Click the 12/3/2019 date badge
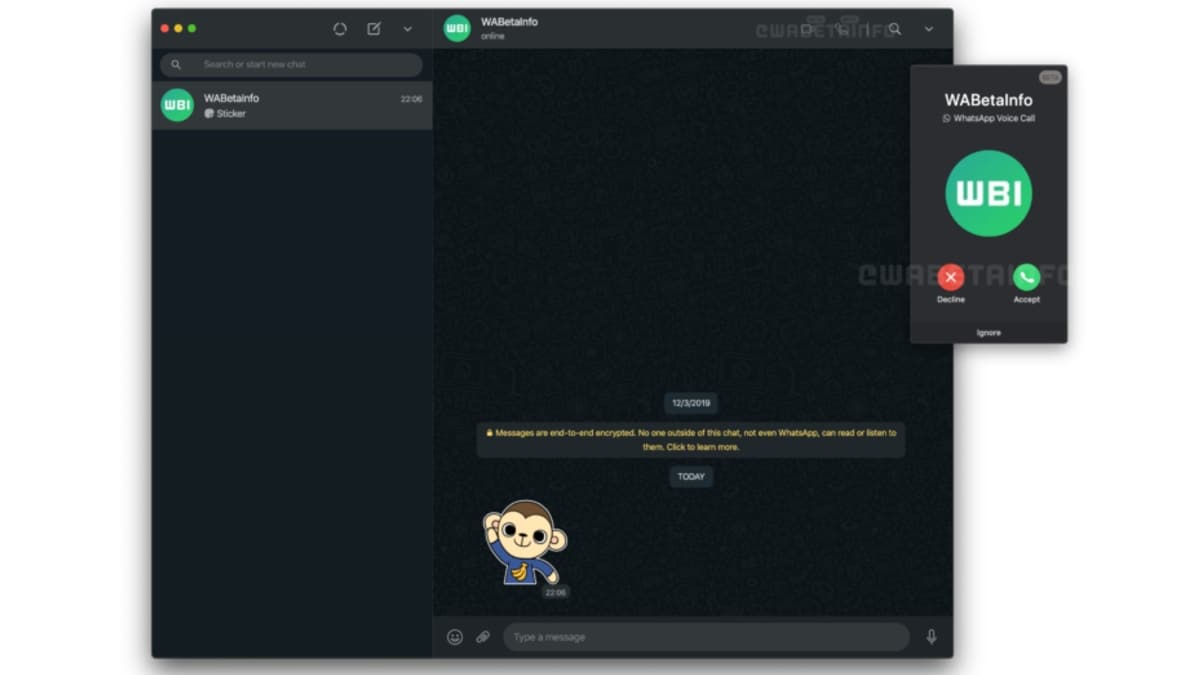The width and height of the screenshot is (1200, 675). tap(691, 403)
